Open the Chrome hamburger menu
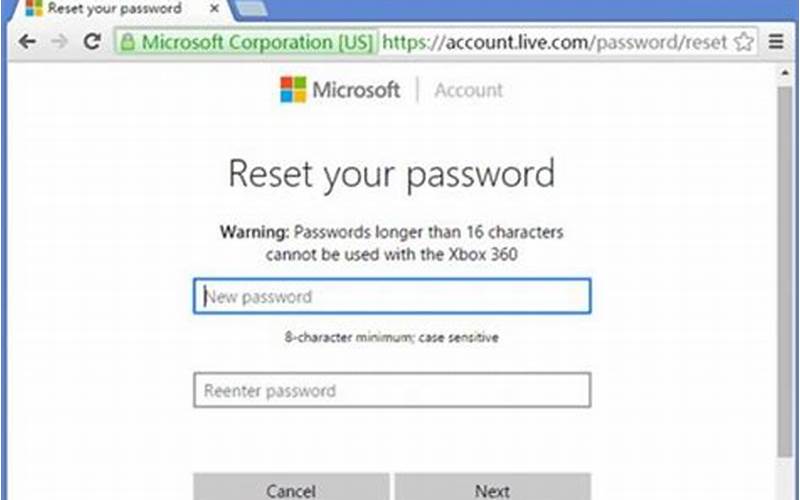The image size is (800, 500). point(776,42)
